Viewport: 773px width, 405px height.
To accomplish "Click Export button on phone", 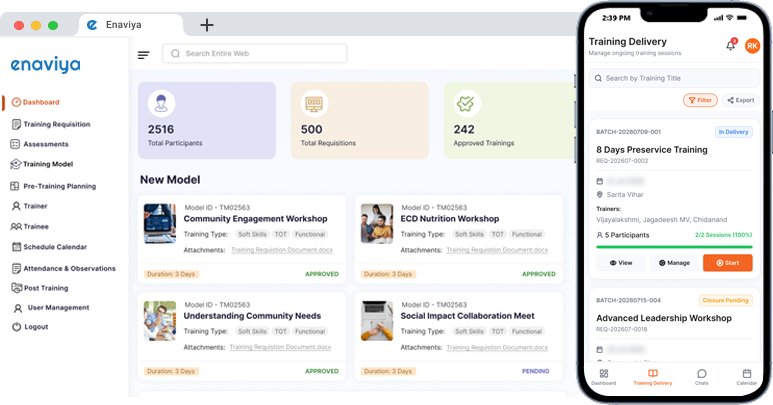I will pyautogui.click(x=740, y=100).
